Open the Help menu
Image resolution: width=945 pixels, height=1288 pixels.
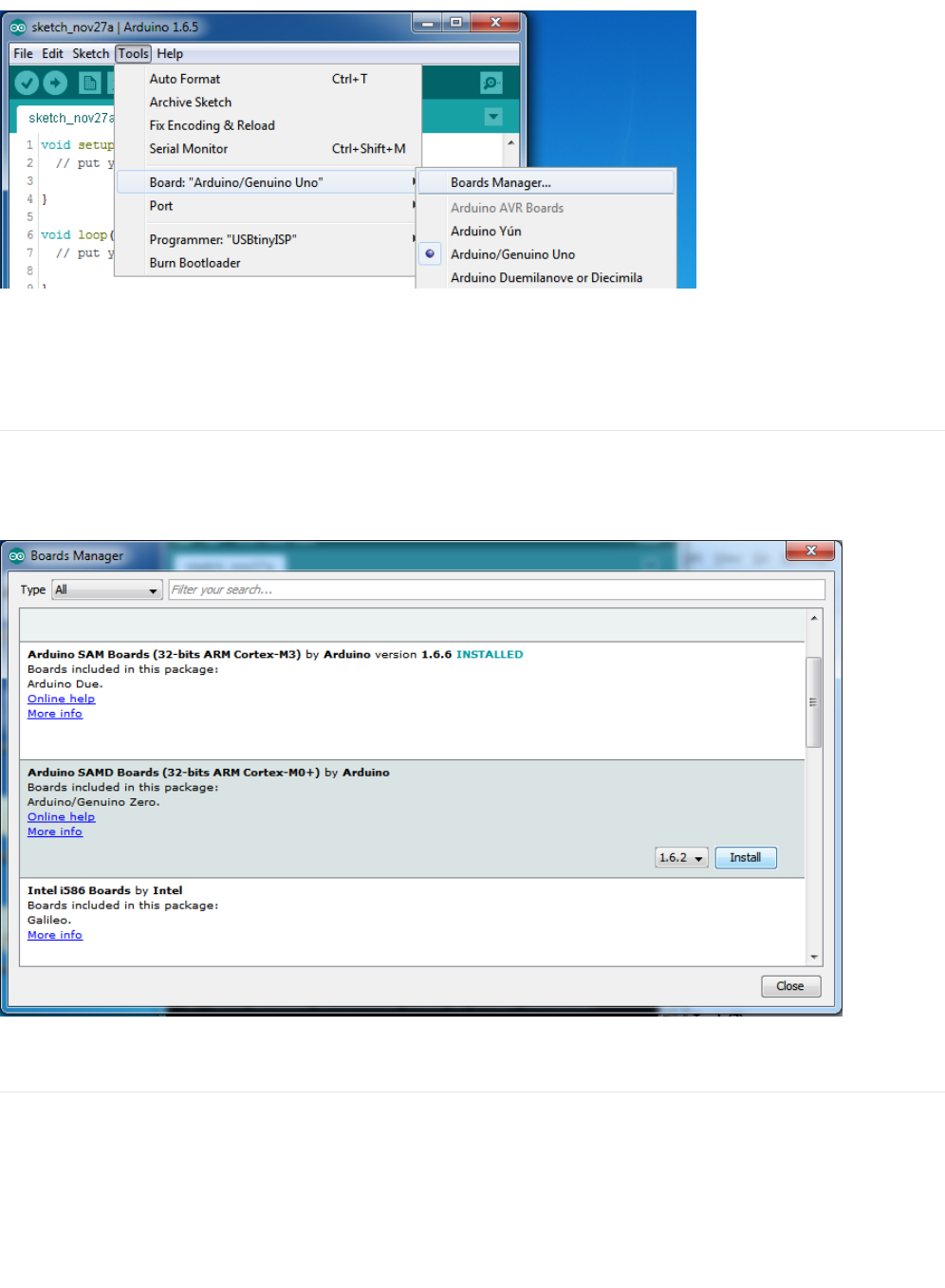point(170,54)
